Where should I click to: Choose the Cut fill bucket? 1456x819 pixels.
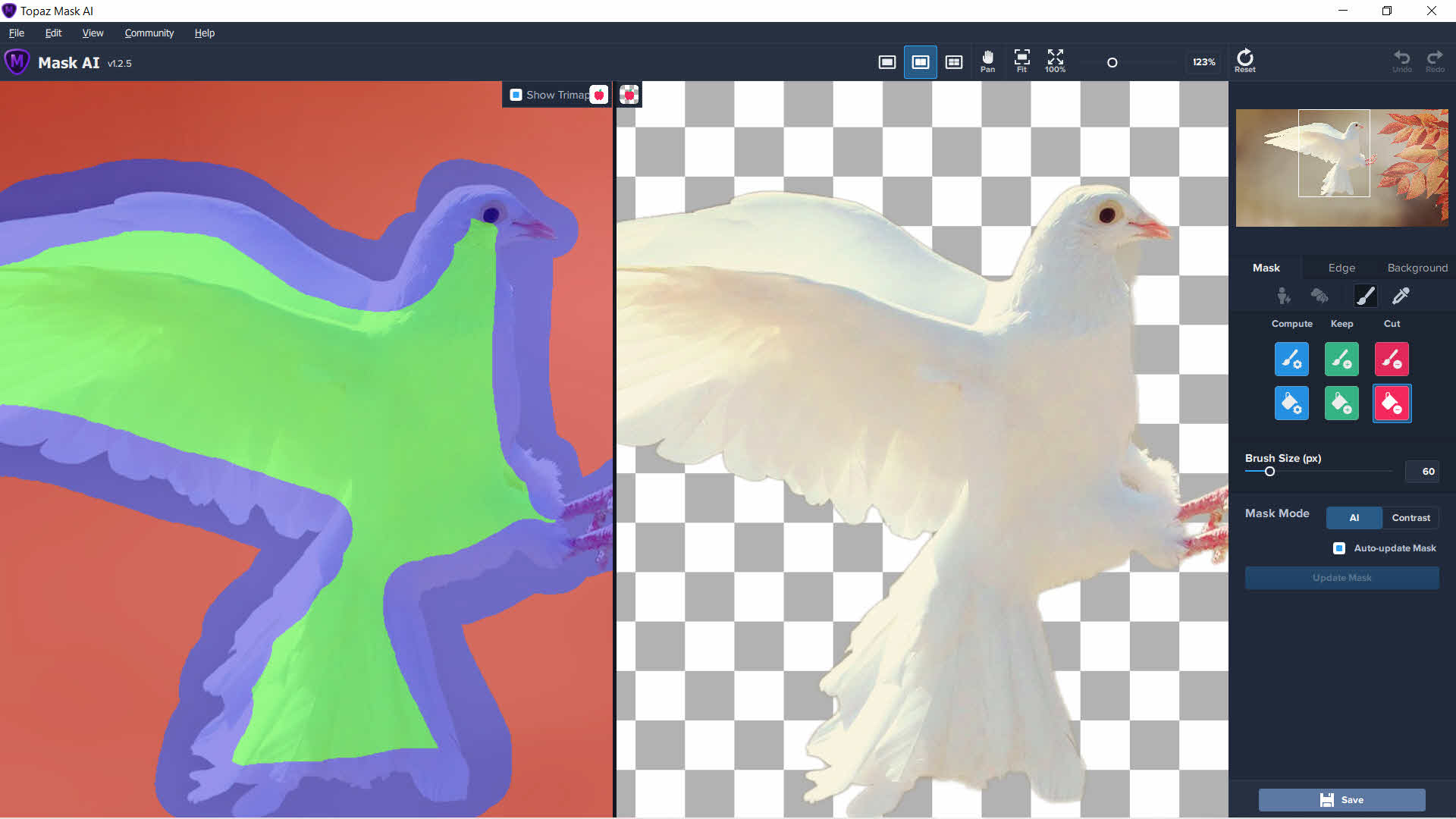coord(1392,403)
